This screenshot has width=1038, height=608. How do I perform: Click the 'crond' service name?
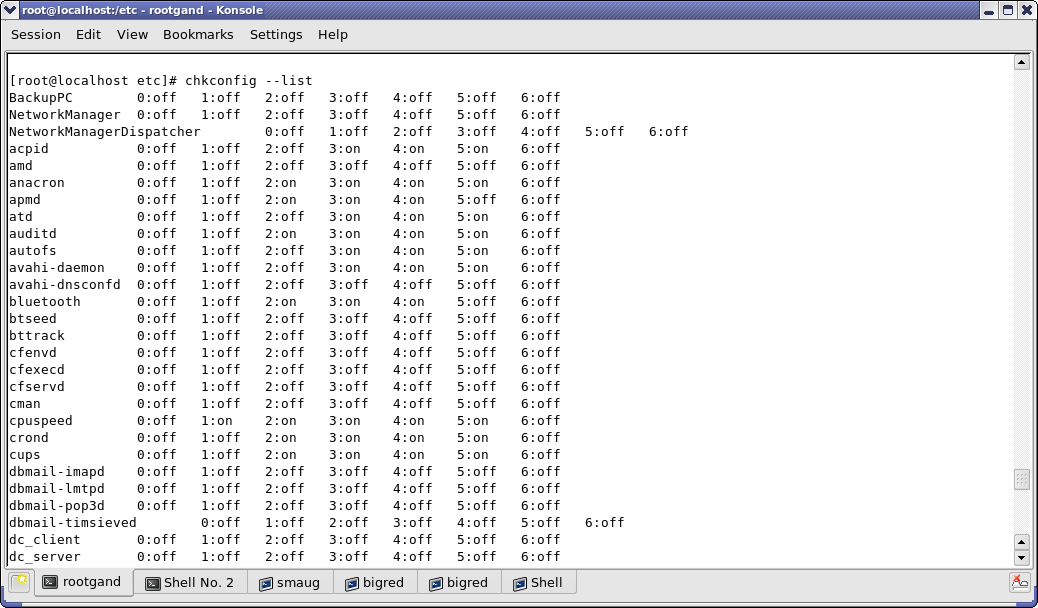(x=28, y=438)
